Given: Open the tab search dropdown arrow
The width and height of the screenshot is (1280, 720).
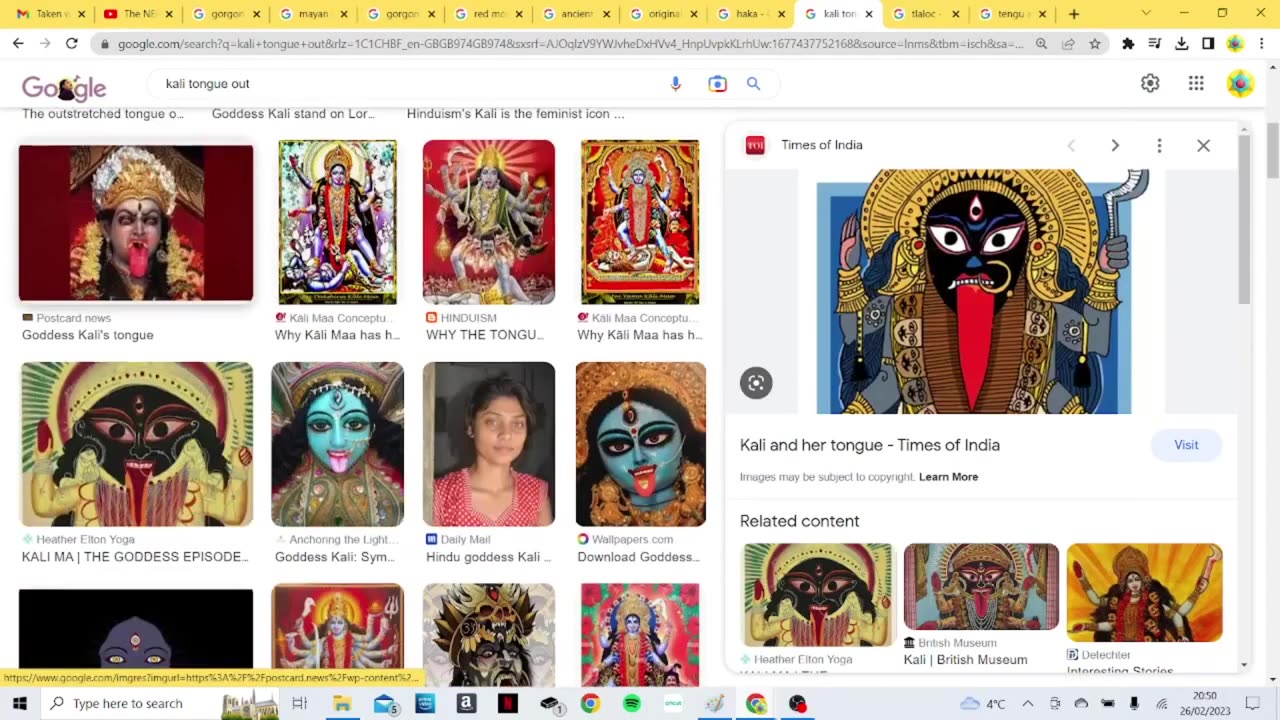Looking at the screenshot, I should (1146, 13).
